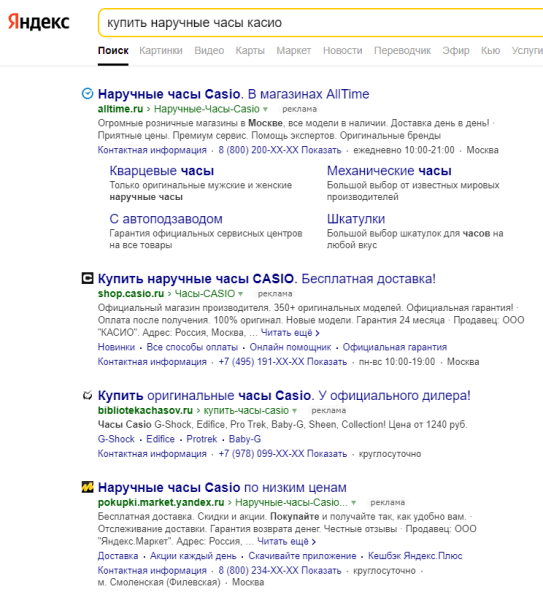Expand the arrow next to купить-часы-casio path
Image resolution: width=543 pixels, height=600 pixels.
click(294, 411)
